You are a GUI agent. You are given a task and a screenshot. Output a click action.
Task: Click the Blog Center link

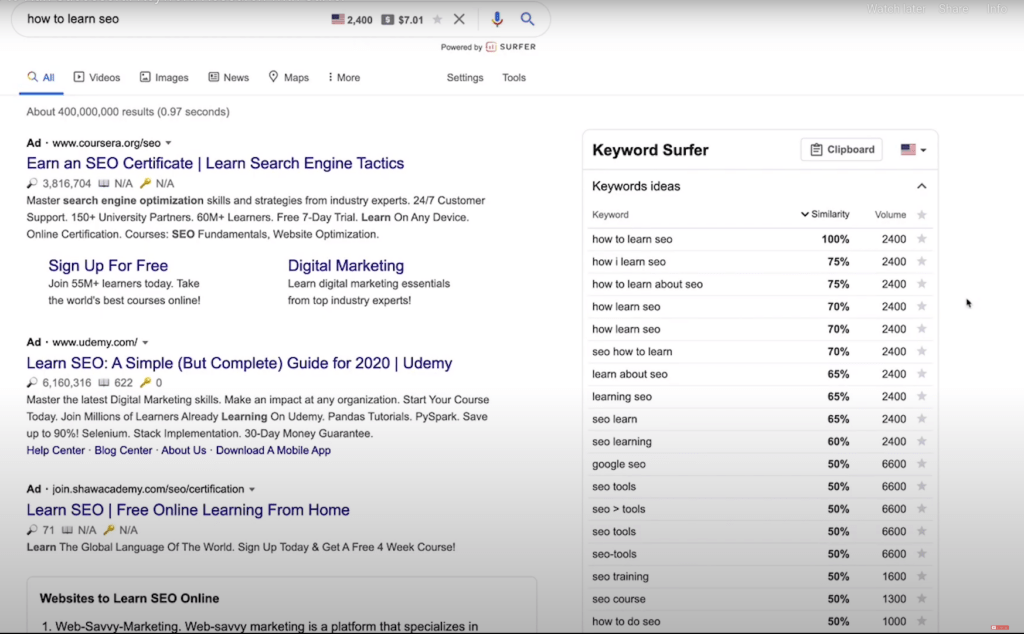pyautogui.click(x=123, y=451)
